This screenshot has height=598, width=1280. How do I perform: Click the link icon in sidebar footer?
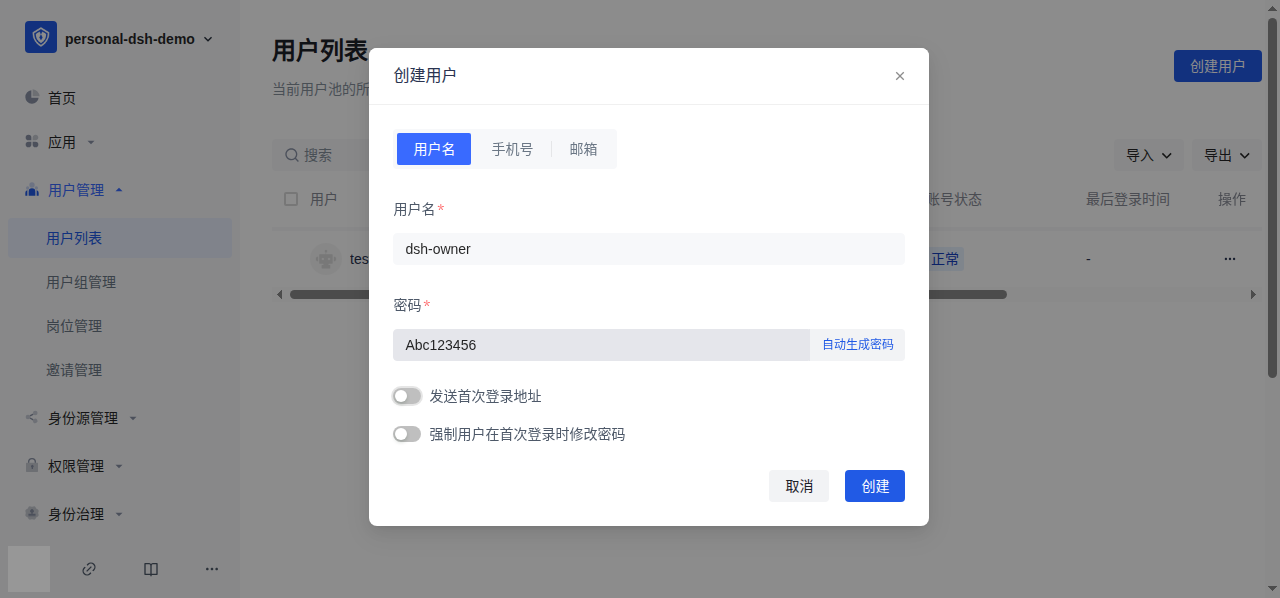[89, 569]
